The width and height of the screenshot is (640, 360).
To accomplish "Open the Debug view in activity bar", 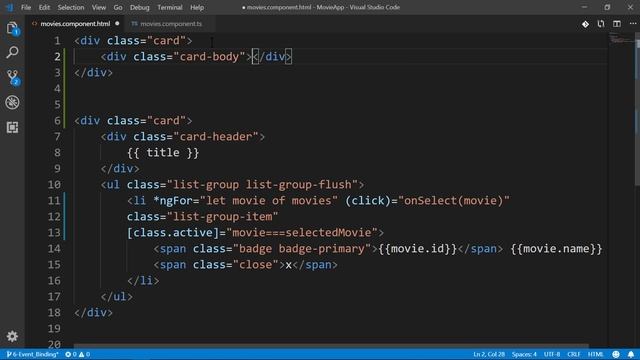I will (x=12, y=102).
